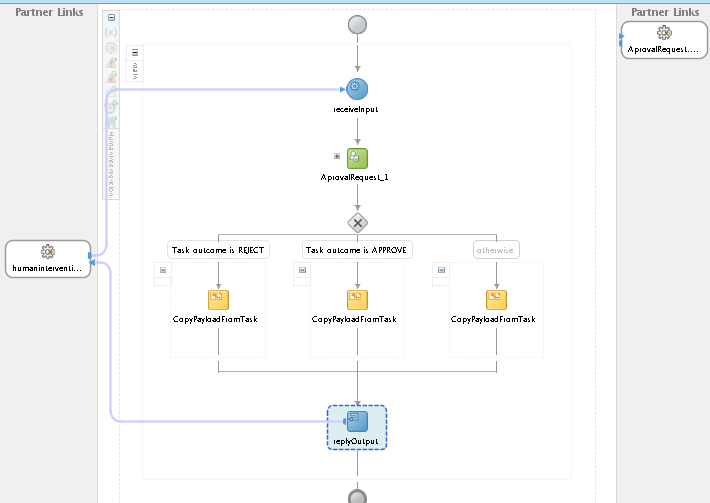Select the AprovalRequest partner link gear icon
This screenshot has height=503, width=710.
pyautogui.click(x=664, y=33)
